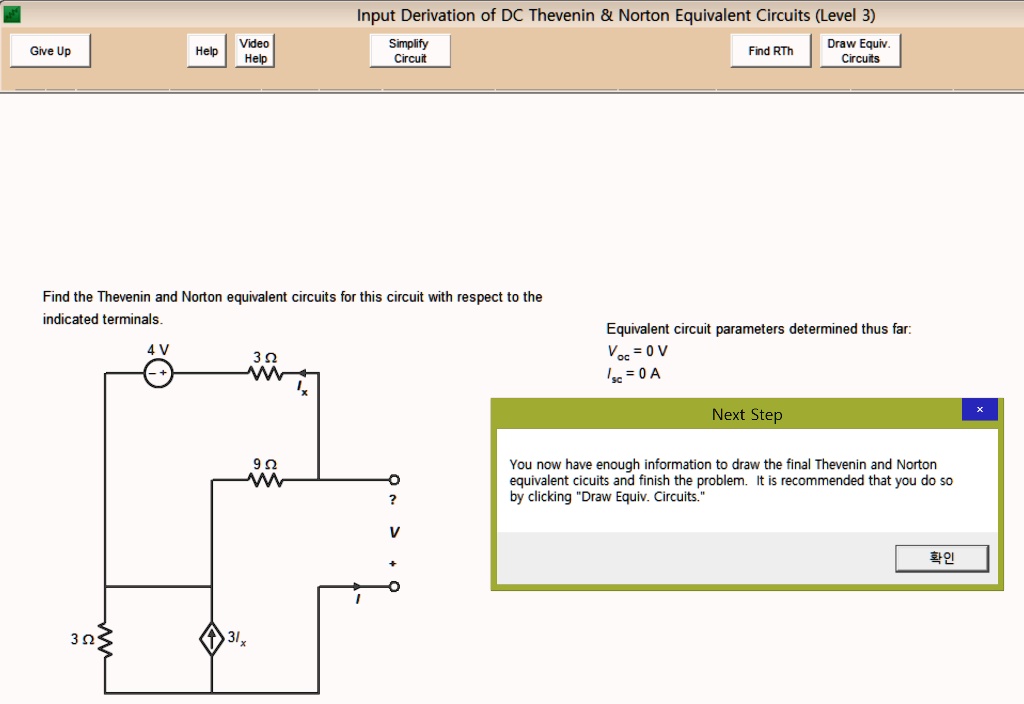Image resolution: width=1024 pixels, height=704 pixels.
Task: Click the Voc = 0 V parameter text
Action: (636, 350)
